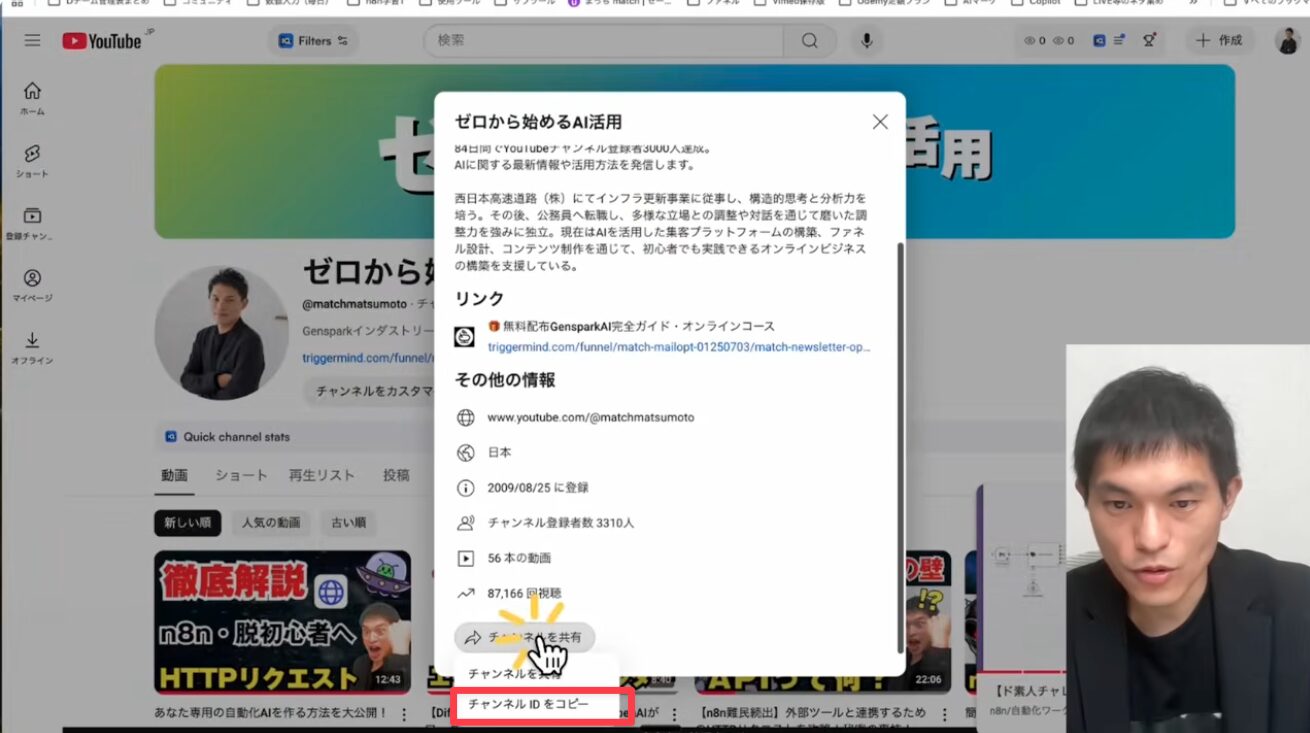Click the YouTube logo
The width and height of the screenshot is (1310, 733).
tap(102, 41)
